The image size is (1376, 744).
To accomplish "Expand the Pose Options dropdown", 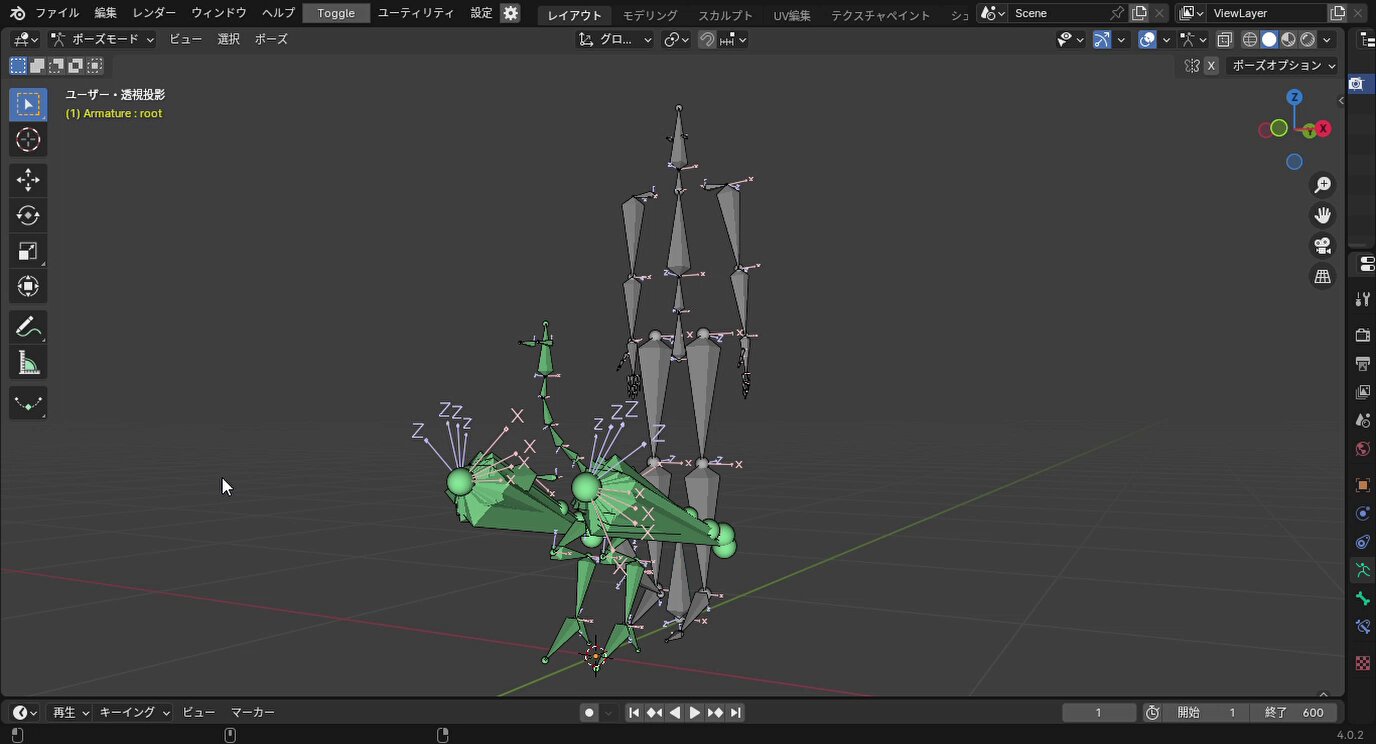I will [1283, 66].
